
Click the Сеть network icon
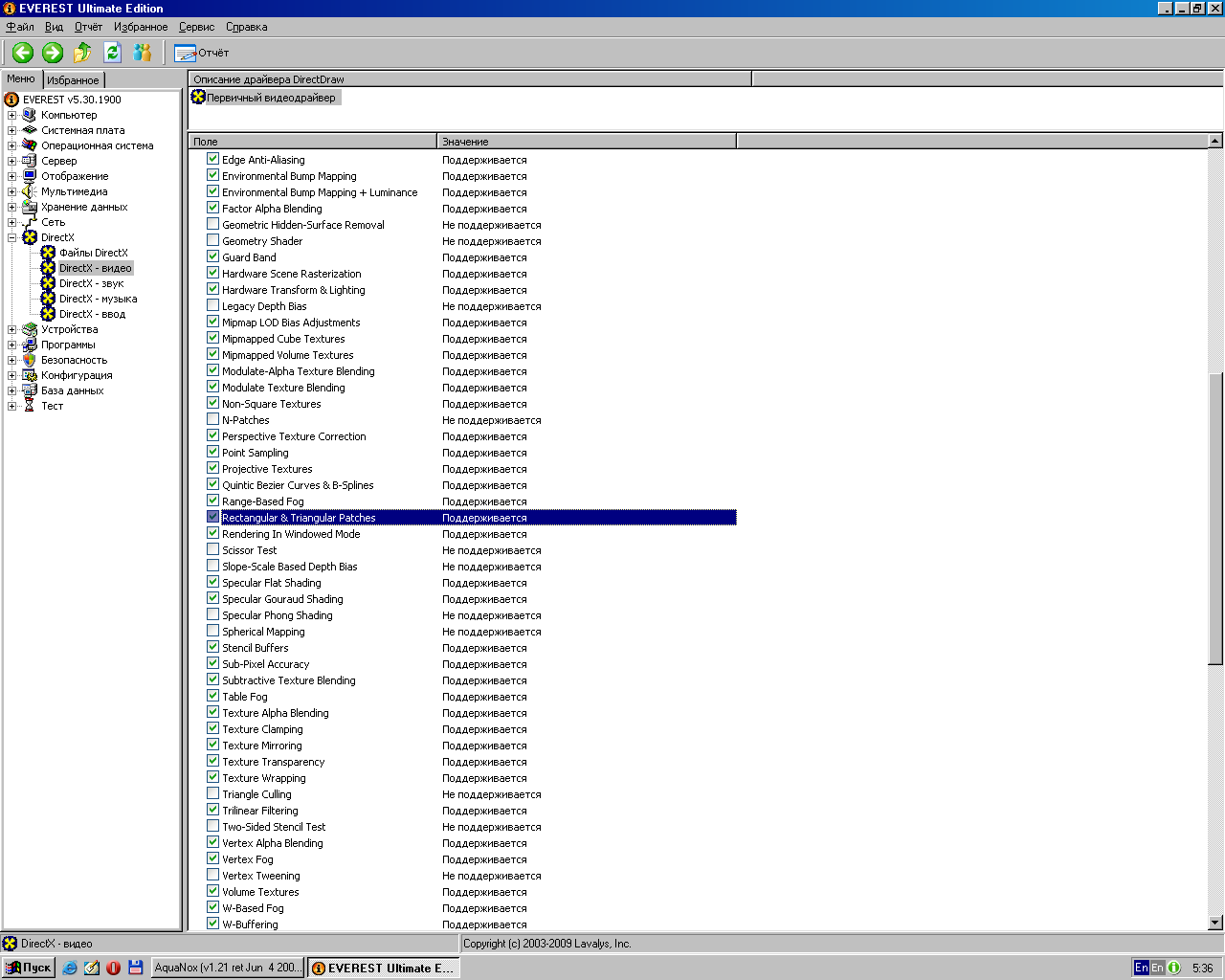point(30,222)
